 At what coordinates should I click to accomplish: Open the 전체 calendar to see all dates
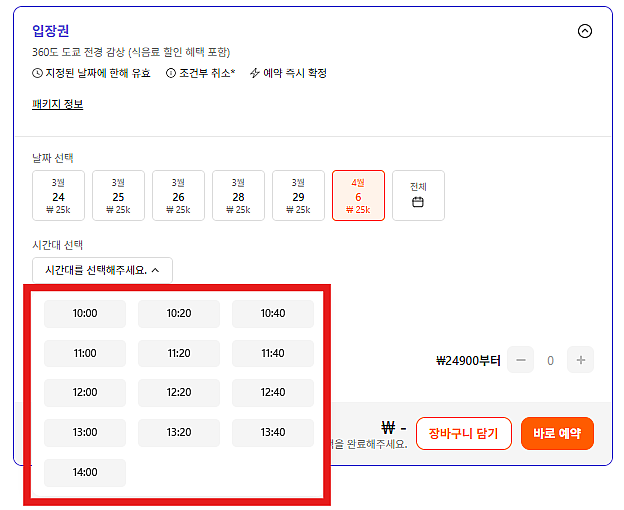(418, 195)
